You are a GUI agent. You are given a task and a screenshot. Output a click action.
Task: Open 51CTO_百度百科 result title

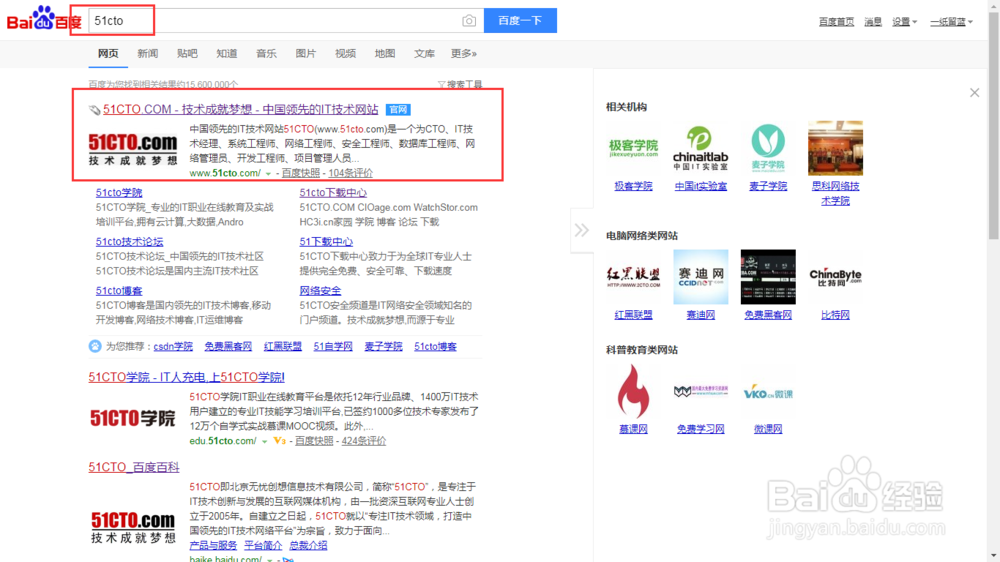coord(134,467)
